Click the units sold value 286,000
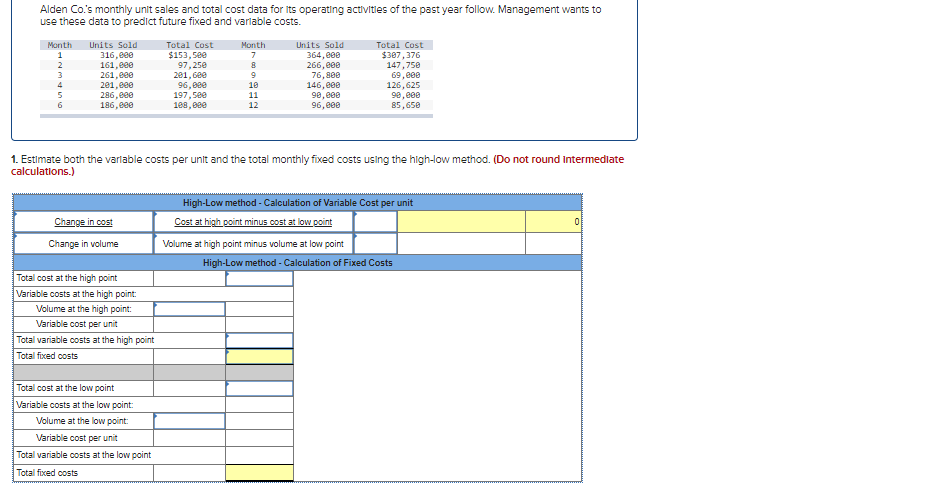 [116, 95]
